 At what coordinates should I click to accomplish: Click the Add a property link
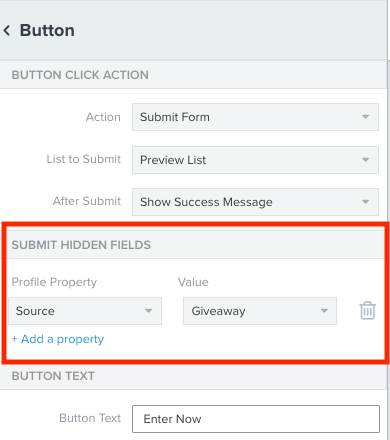tap(58, 339)
